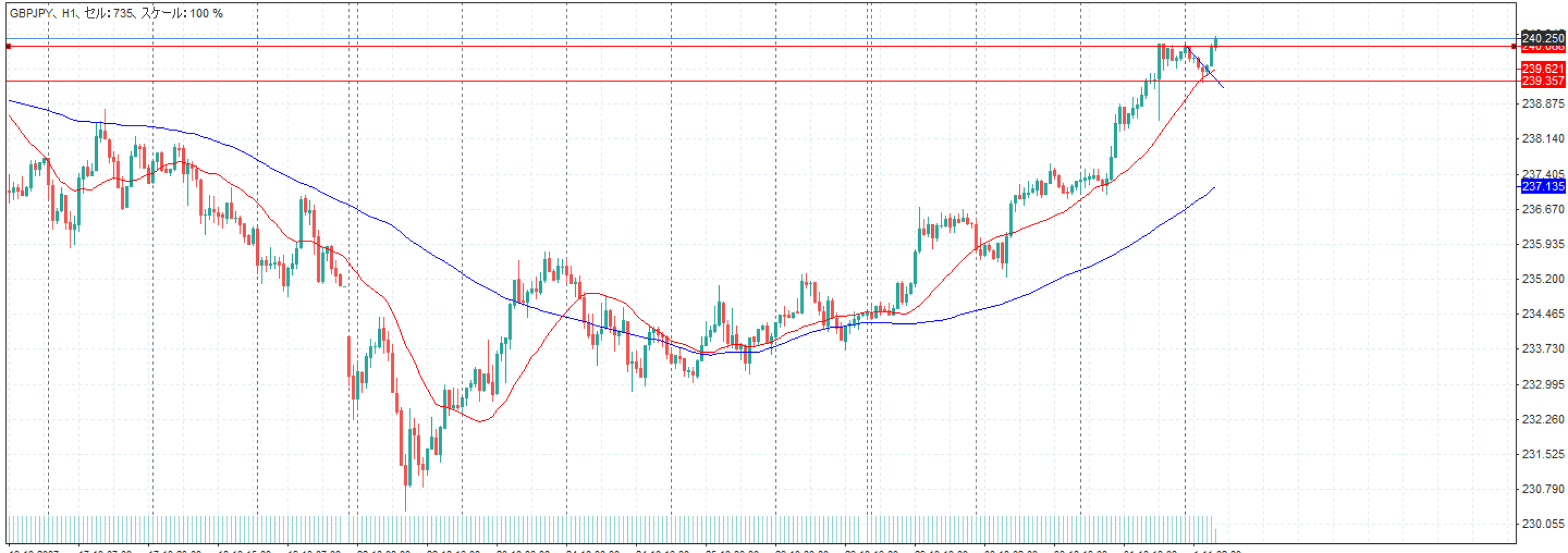Click the latest green candle at far right
1568x553 pixels.
coord(1215,42)
